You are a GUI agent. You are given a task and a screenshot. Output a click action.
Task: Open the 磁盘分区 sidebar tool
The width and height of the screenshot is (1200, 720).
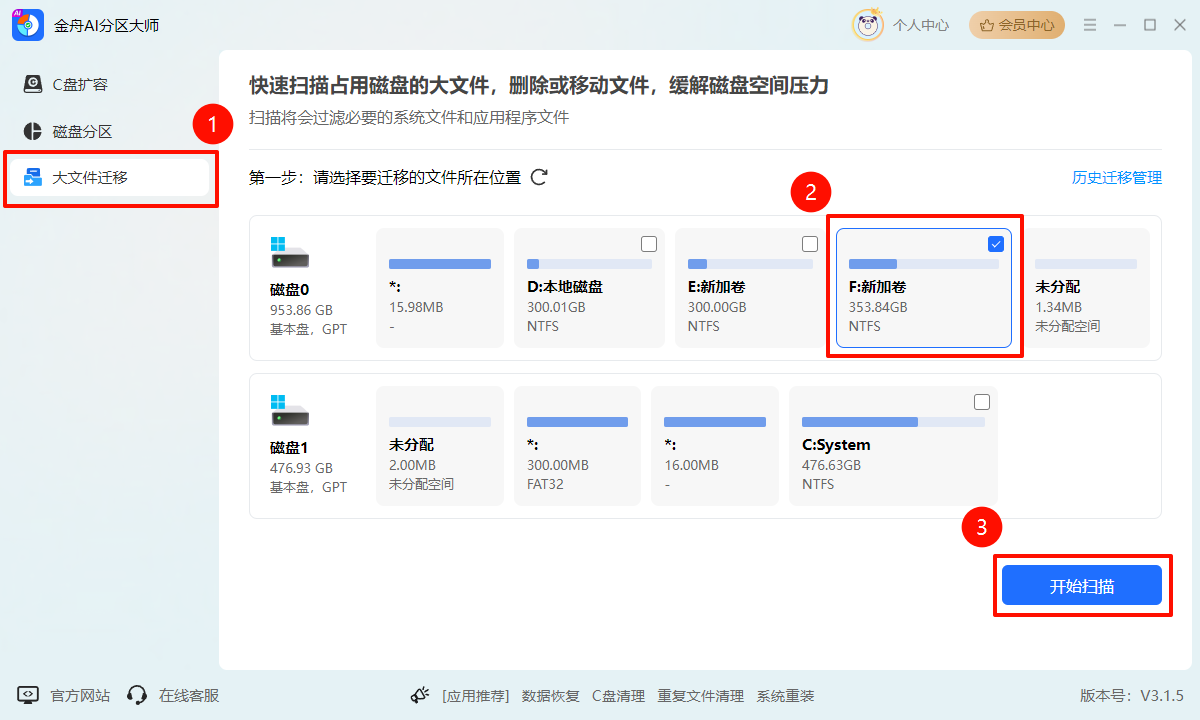[33, 129]
